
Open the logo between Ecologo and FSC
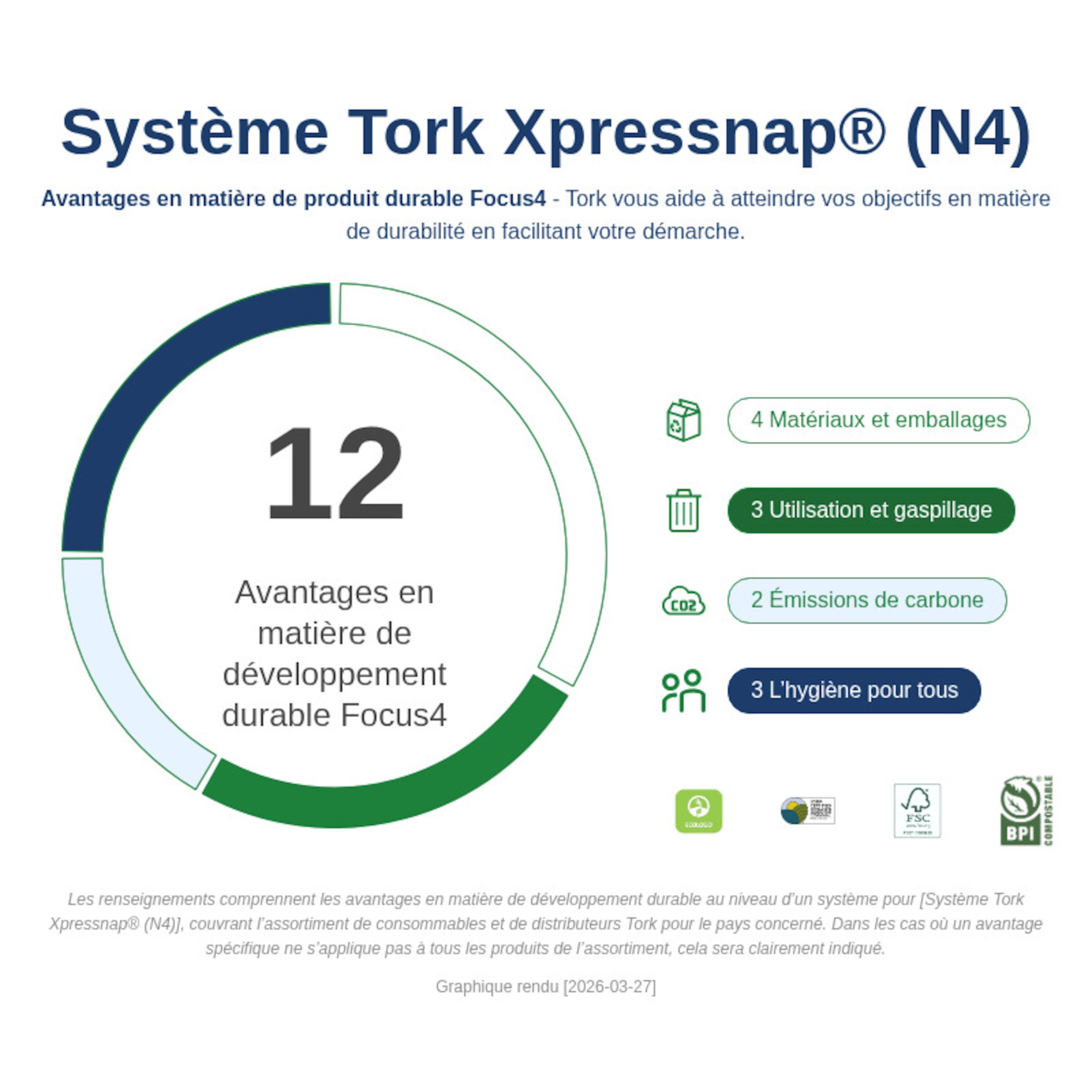click(x=808, y=811)
